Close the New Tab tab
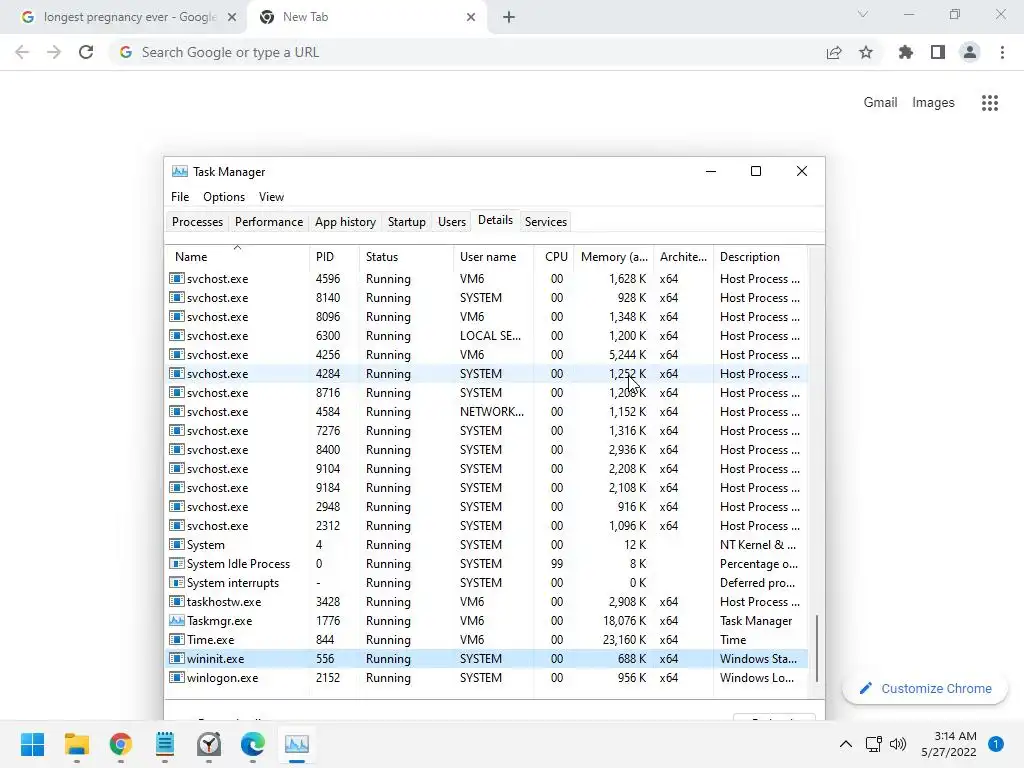The width and height of the screenshot is (1024, 768). tap(471, 17)
